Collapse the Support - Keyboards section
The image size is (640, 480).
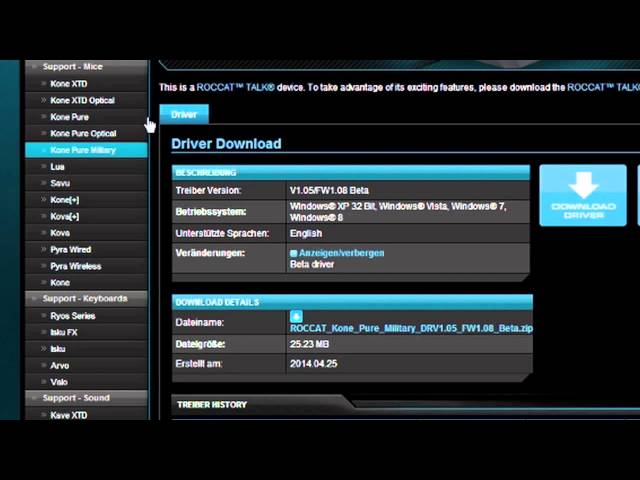86,298
